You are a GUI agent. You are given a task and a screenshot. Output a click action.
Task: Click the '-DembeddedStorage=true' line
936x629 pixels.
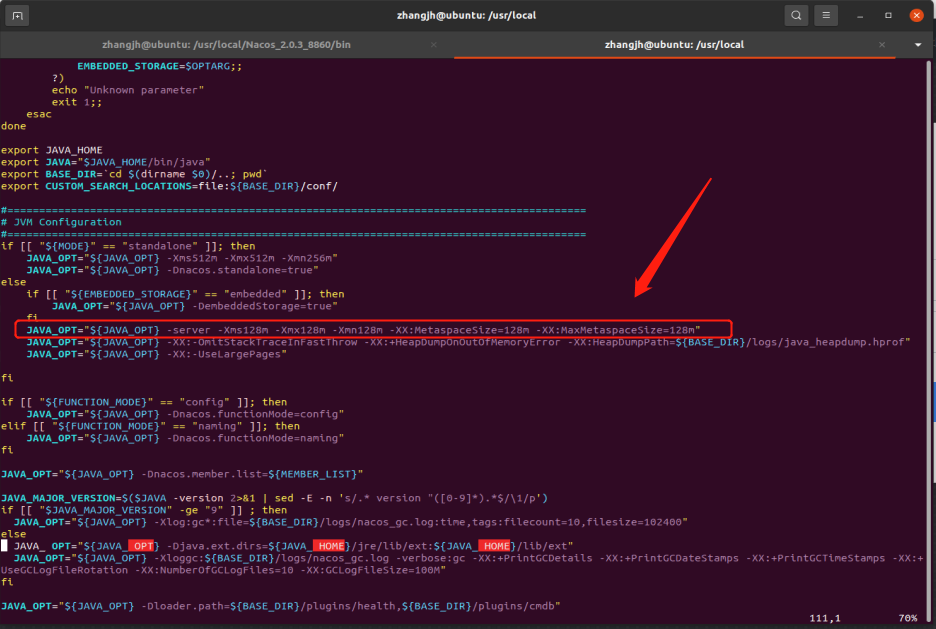195,306
